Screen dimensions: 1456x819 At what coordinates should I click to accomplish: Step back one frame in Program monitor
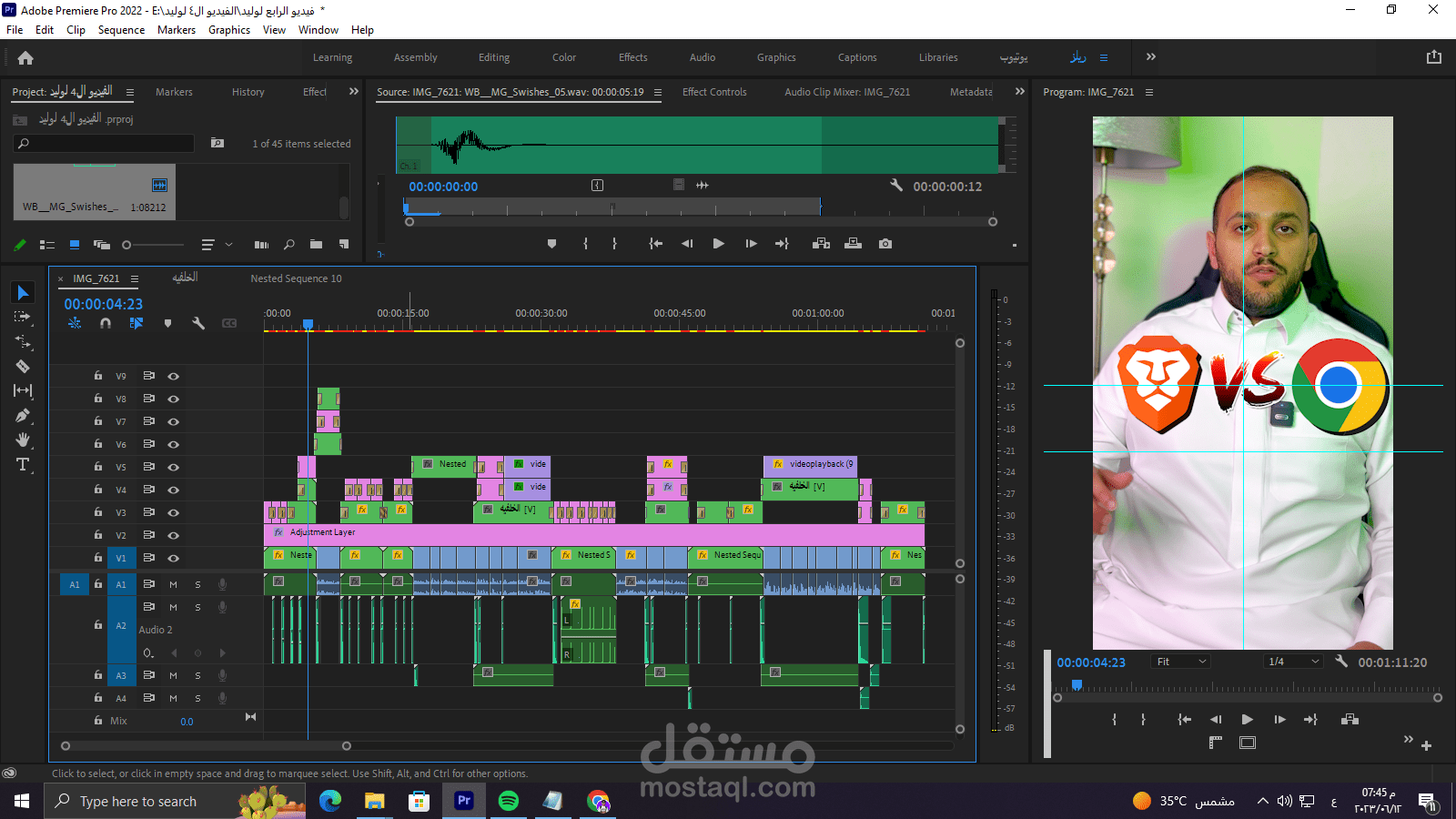tap(1216, 720)
